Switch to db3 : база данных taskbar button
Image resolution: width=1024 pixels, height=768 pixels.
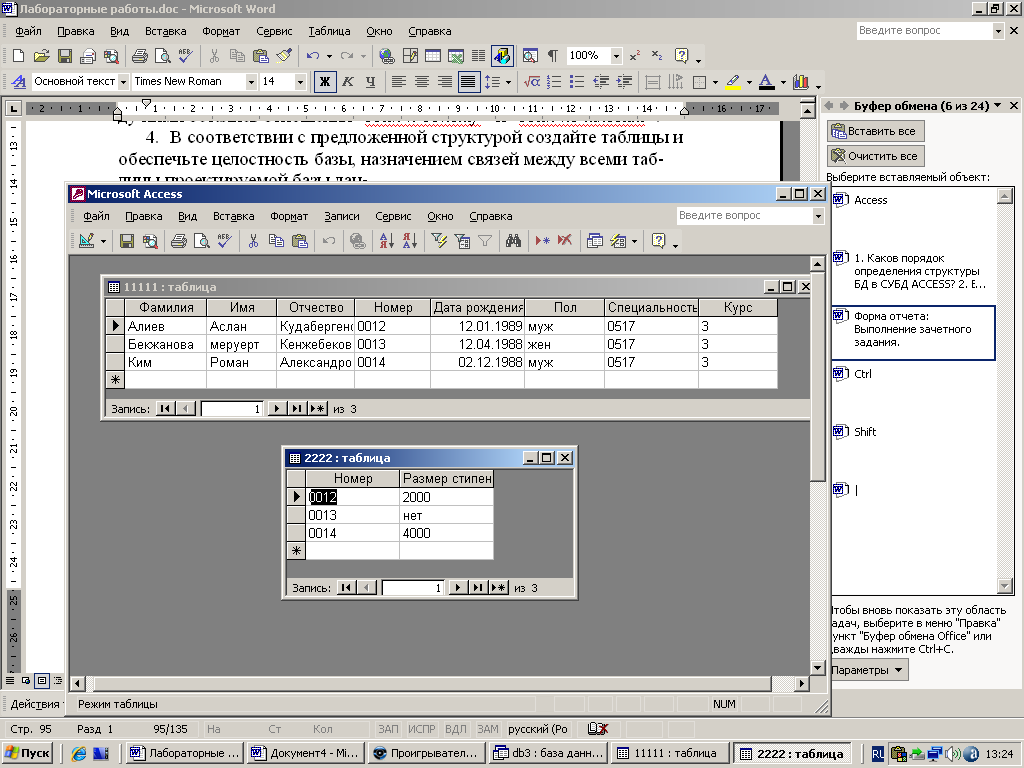click(x=548, y=753)
